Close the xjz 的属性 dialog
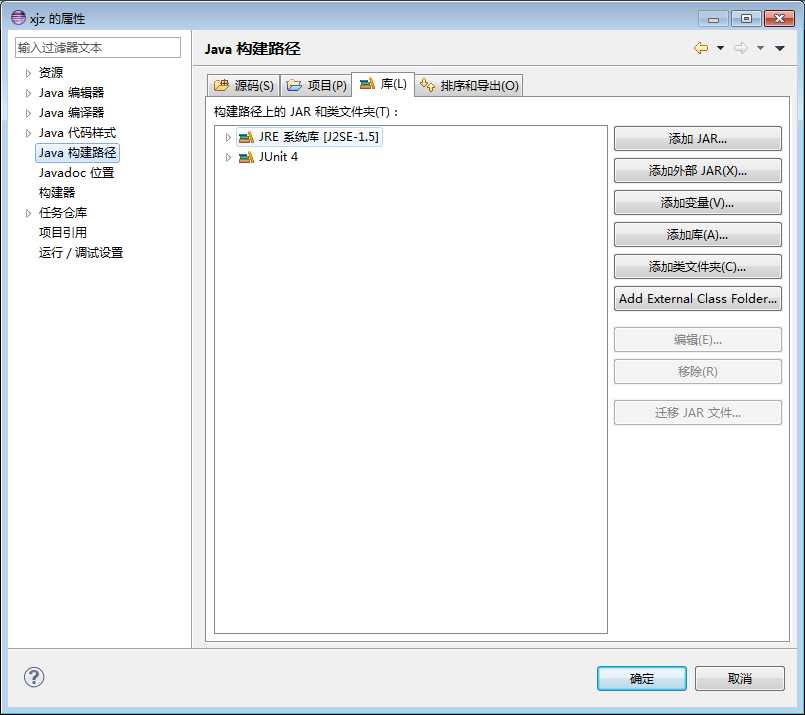The image size is (805, 715). pyautogui.click(x=779, y=19)
